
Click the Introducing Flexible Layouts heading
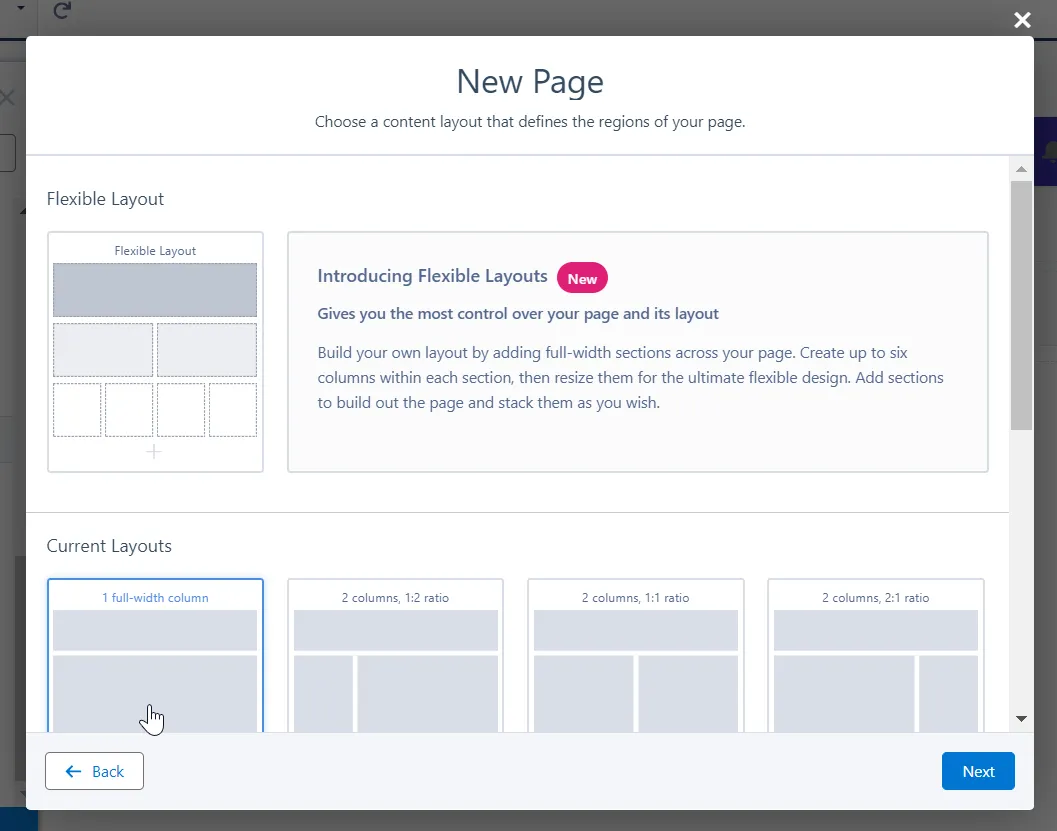coord(432,276)
